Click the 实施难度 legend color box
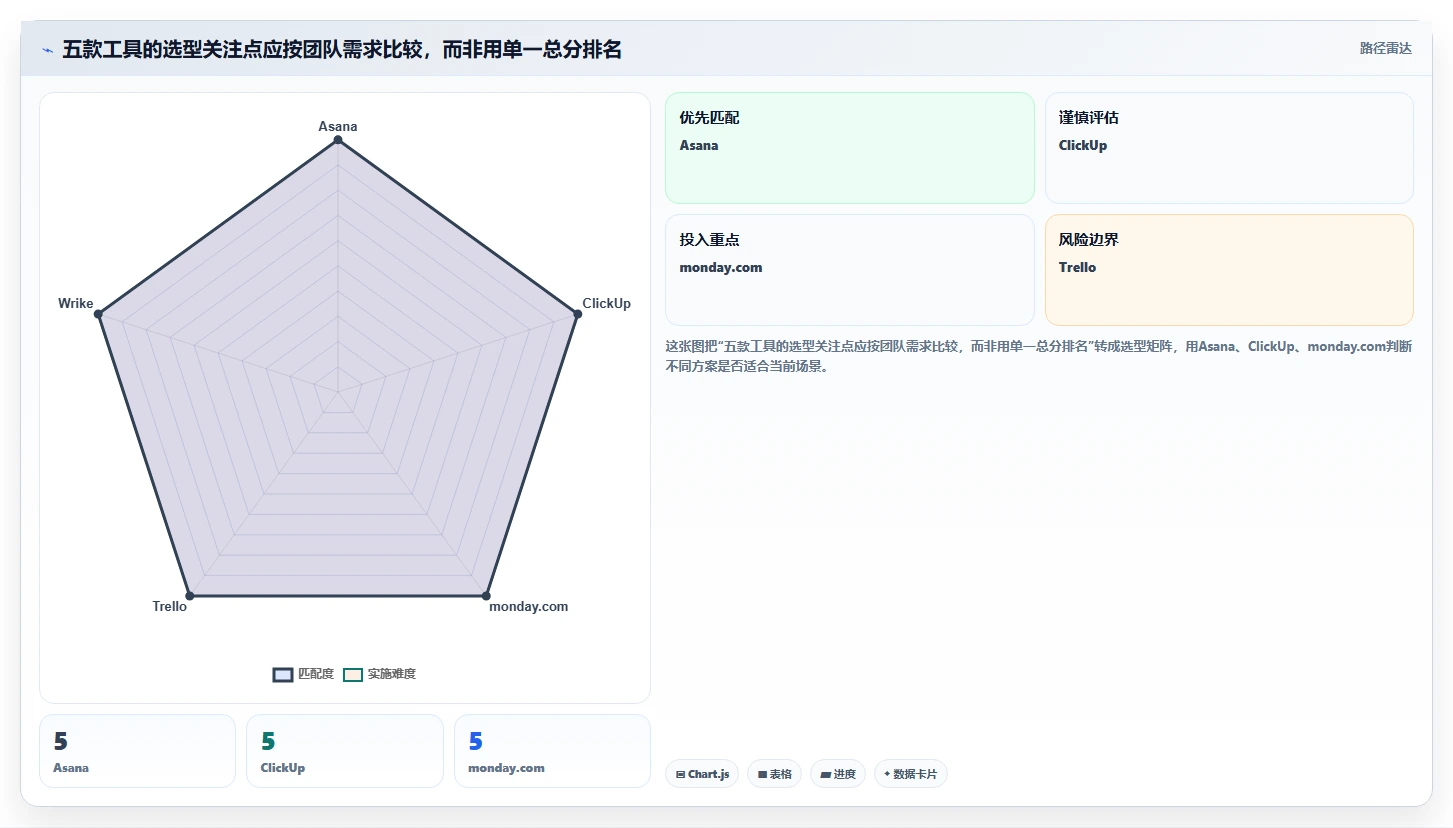This screenshot has width=1453, height=828. pos(353,675)
